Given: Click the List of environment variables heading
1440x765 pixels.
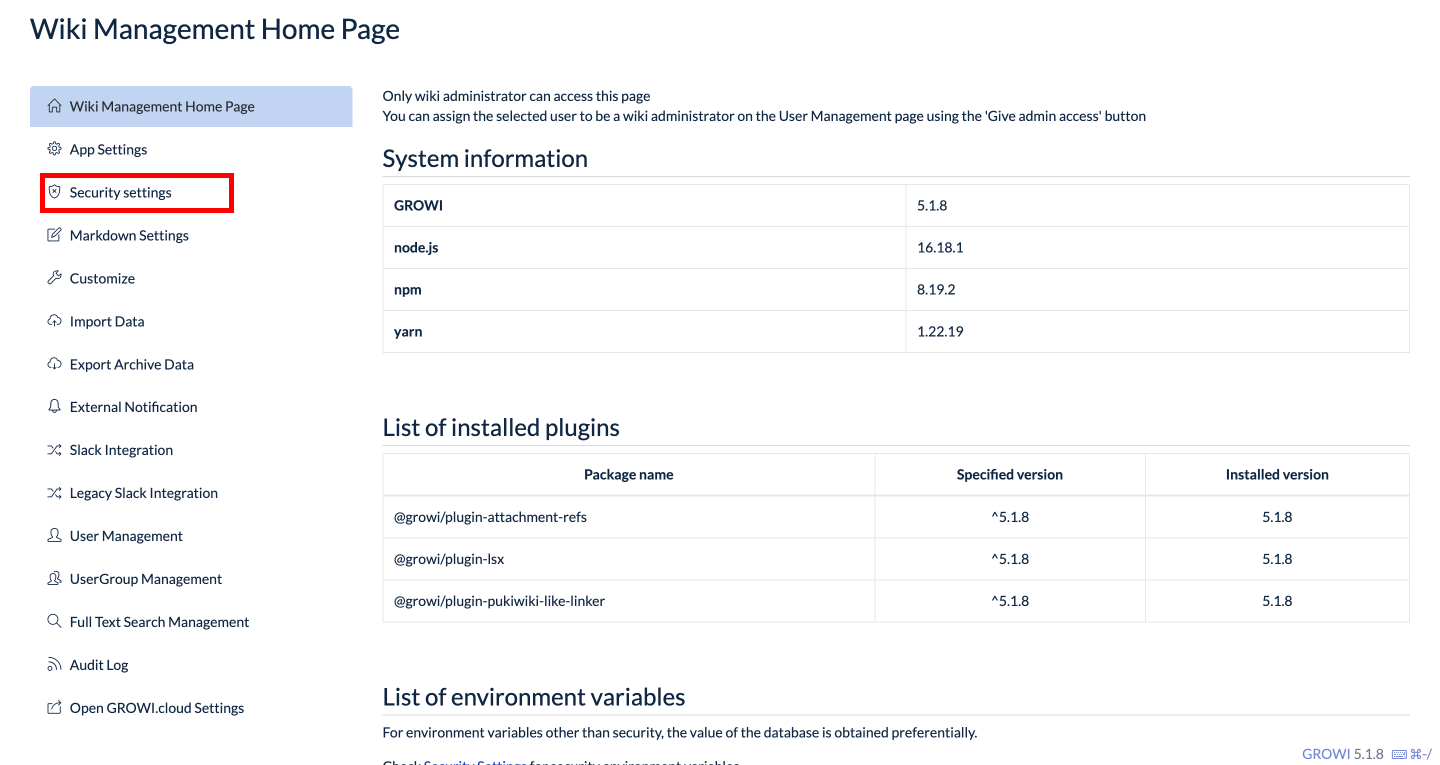Looking at the screenshot, I should tap(534, 697).
